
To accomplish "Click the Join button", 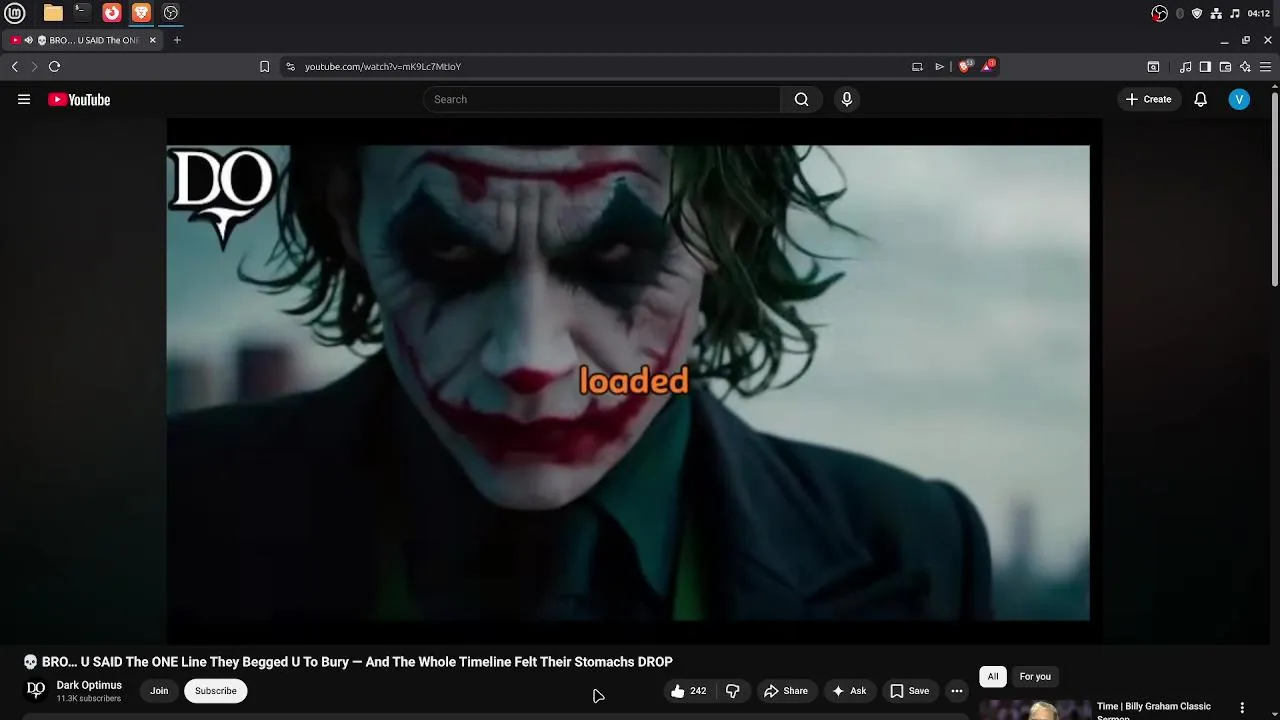I will pos(159,691).
